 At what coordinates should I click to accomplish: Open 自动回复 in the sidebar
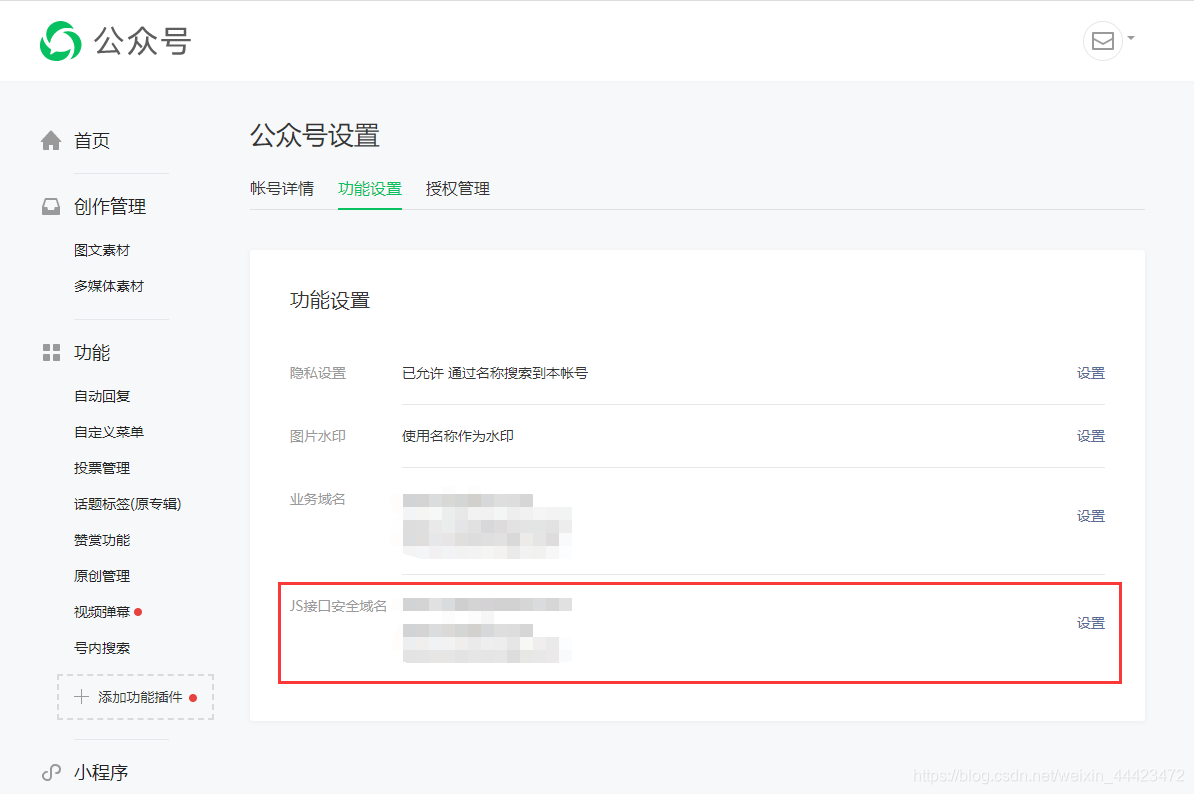[x=101, y=395]
